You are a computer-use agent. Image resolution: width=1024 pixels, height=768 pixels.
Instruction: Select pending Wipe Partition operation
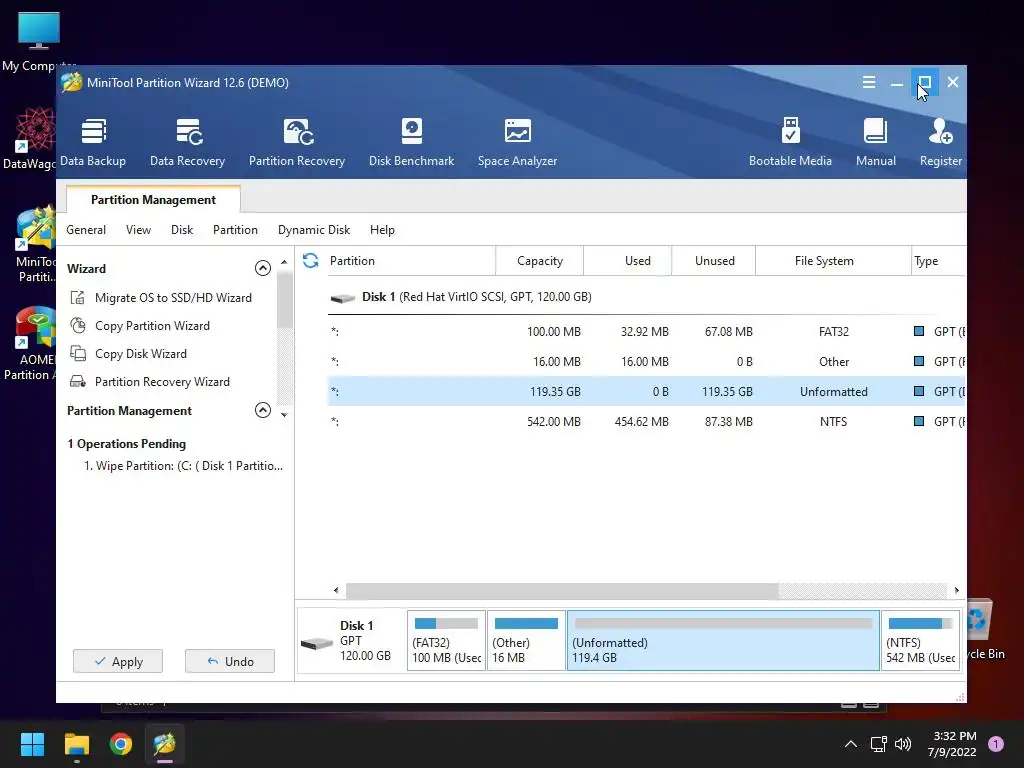(183, 466)
